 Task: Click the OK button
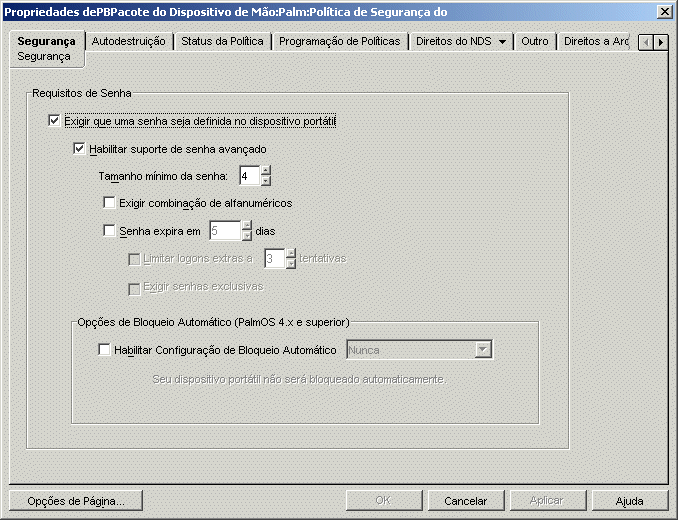click(384, 501)
